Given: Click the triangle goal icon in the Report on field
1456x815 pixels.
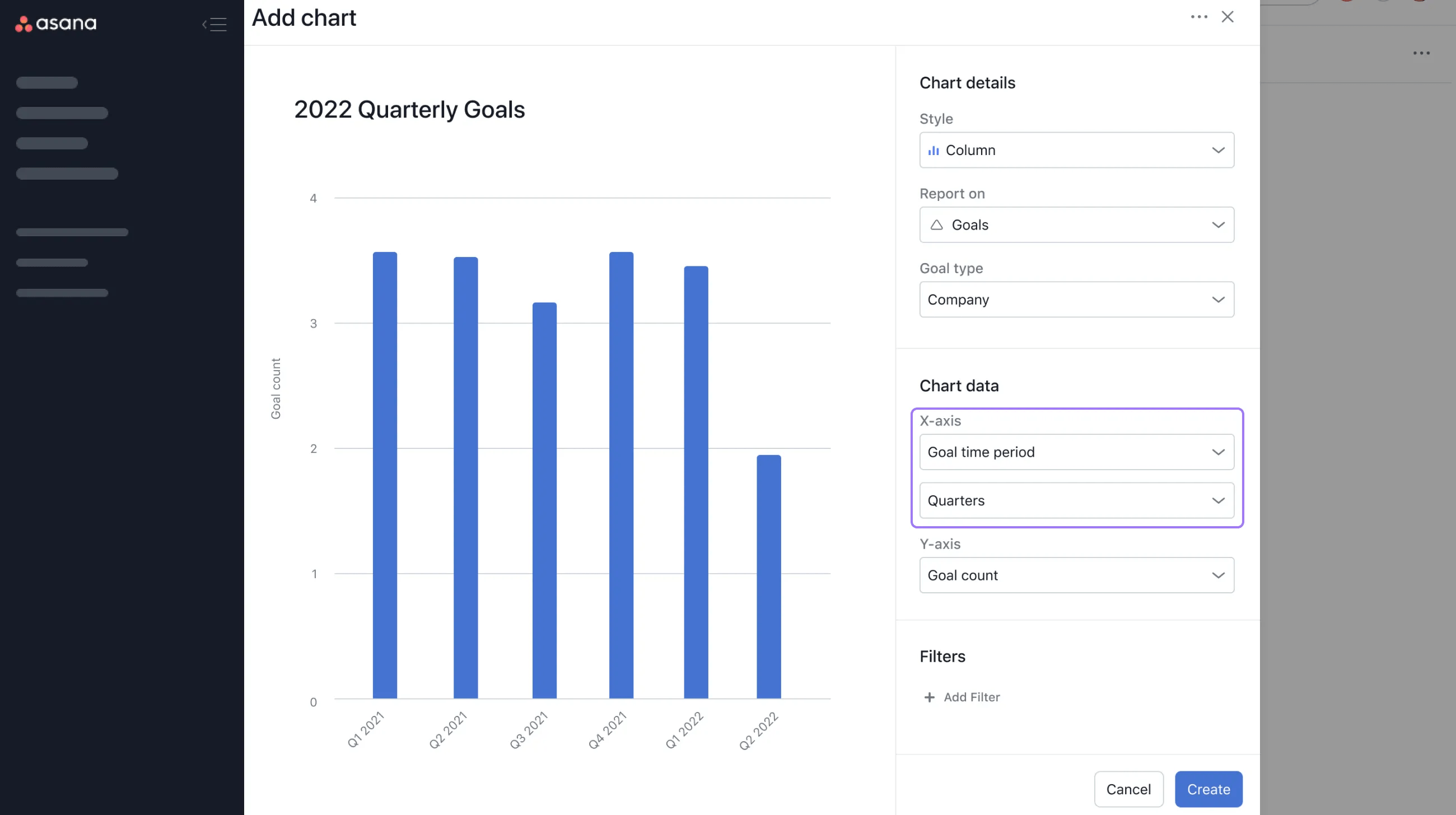Looking at the screenshot, I should click(x=936, y=225).
